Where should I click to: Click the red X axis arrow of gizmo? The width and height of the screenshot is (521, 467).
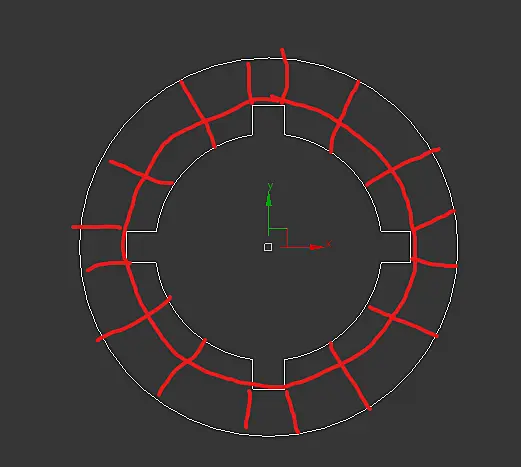pyautogui.click(x=316, y=247)
